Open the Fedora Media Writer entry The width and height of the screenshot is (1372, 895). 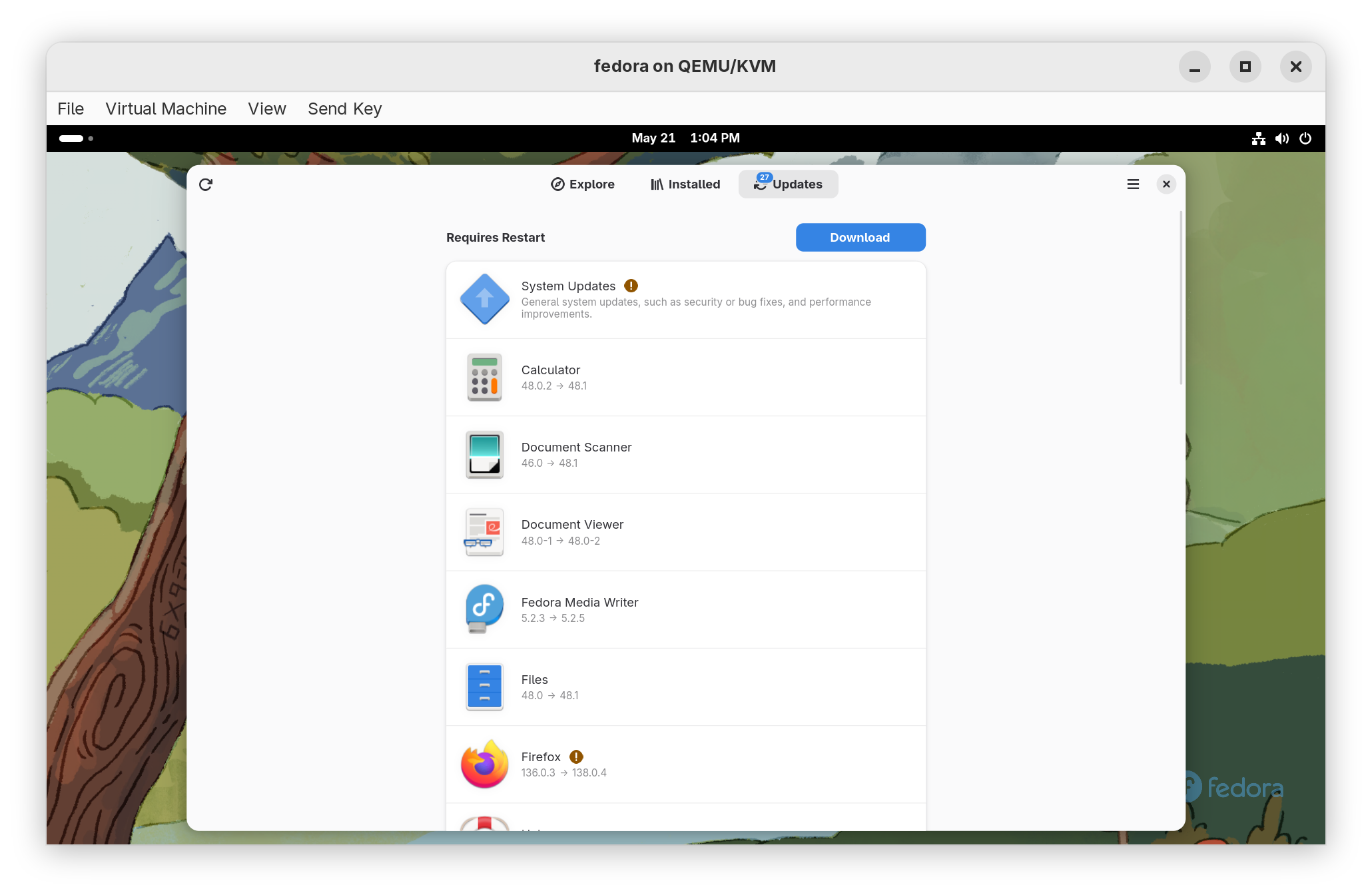(686, 609)
